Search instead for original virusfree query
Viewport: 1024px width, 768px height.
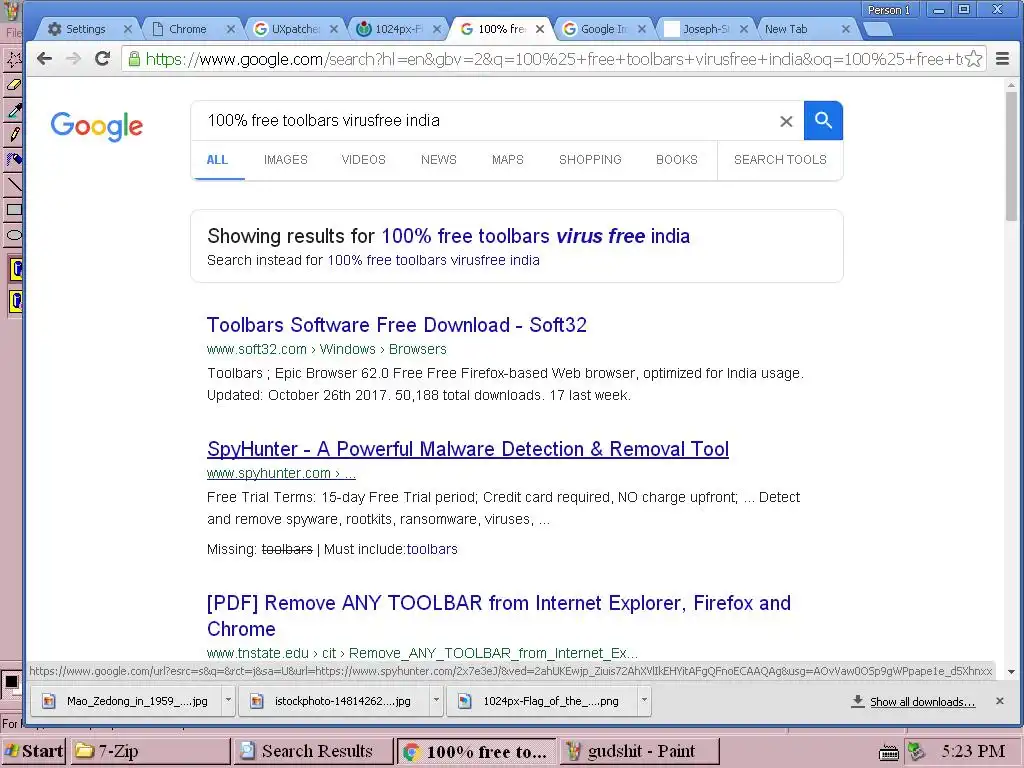click(433, 260)
